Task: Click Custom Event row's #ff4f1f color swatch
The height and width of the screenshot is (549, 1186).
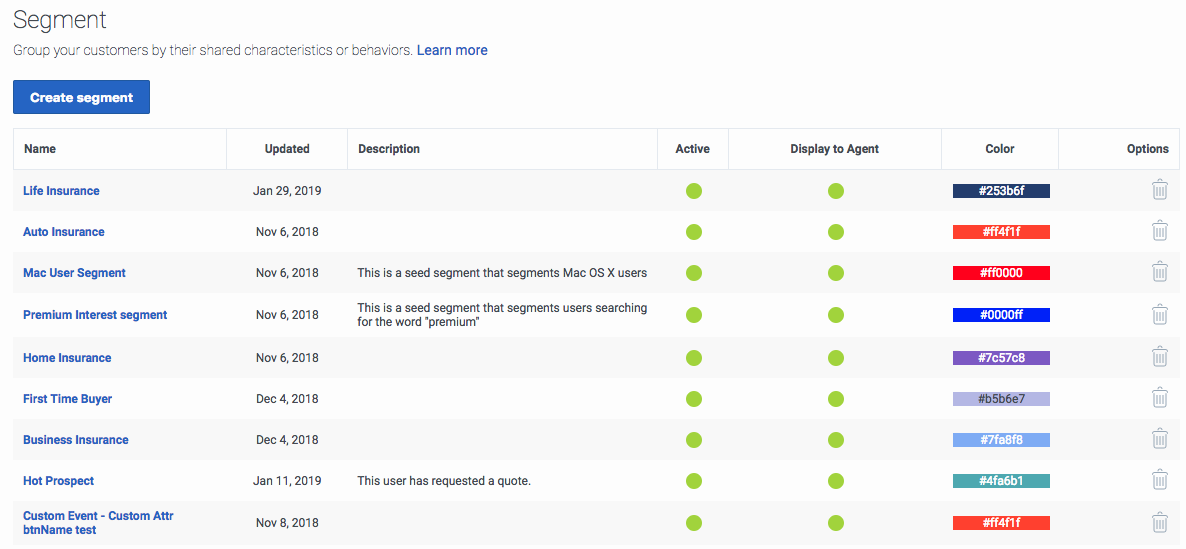Action: pyautogui.click(x=1001, y=523)
